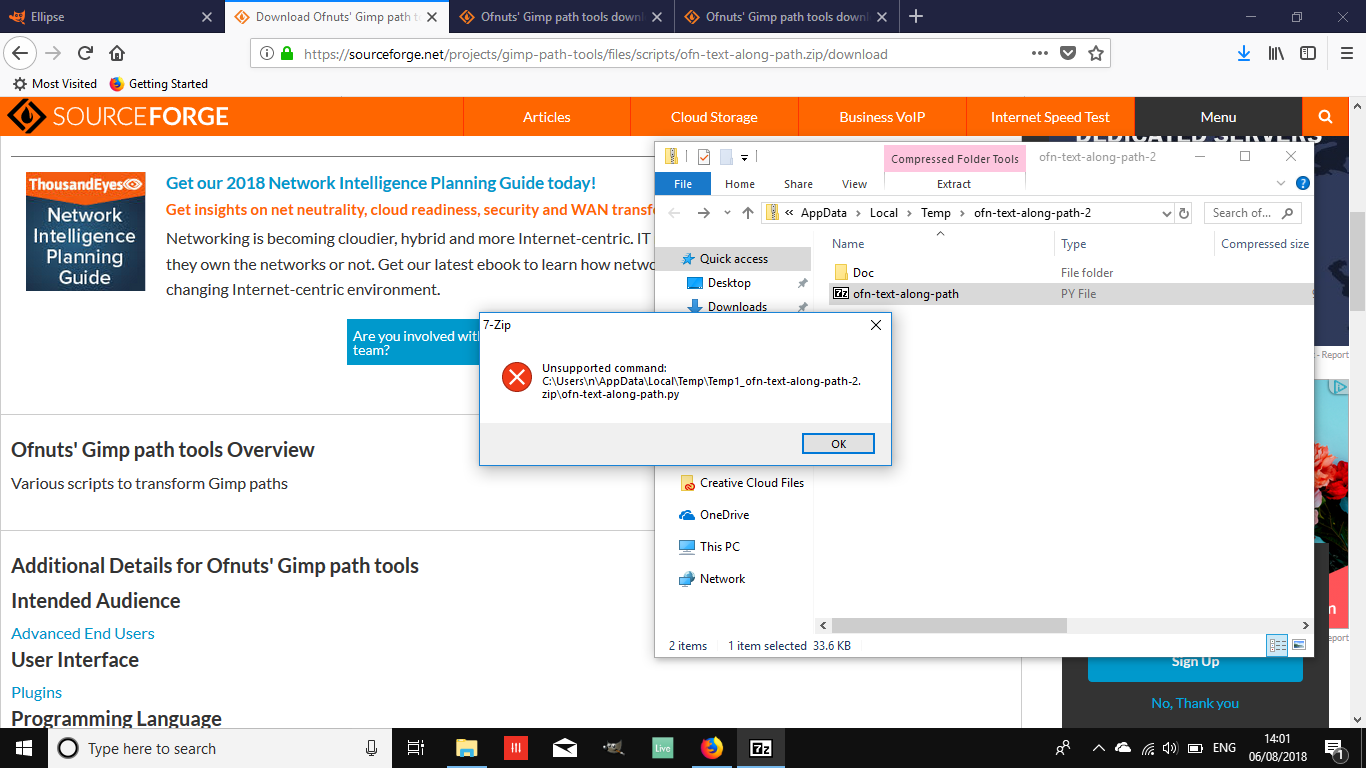Open the Home ribbon tab in Explorer
Screen dimensions: 1366x768
click(740, 184)
